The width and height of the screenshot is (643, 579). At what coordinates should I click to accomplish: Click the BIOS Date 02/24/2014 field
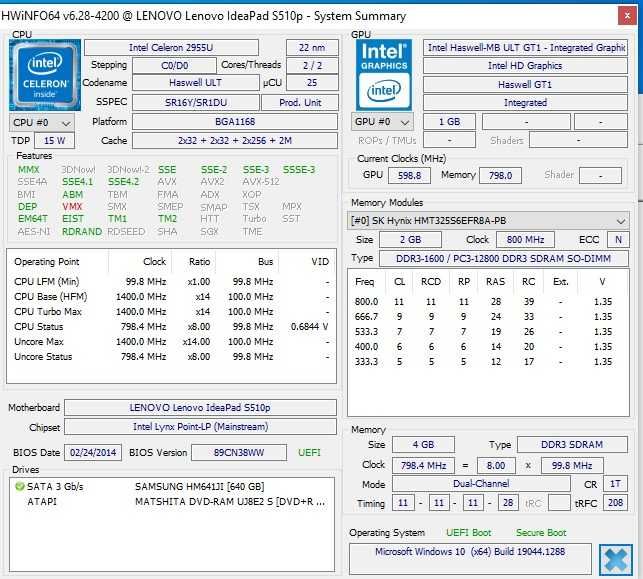[93, 453]
